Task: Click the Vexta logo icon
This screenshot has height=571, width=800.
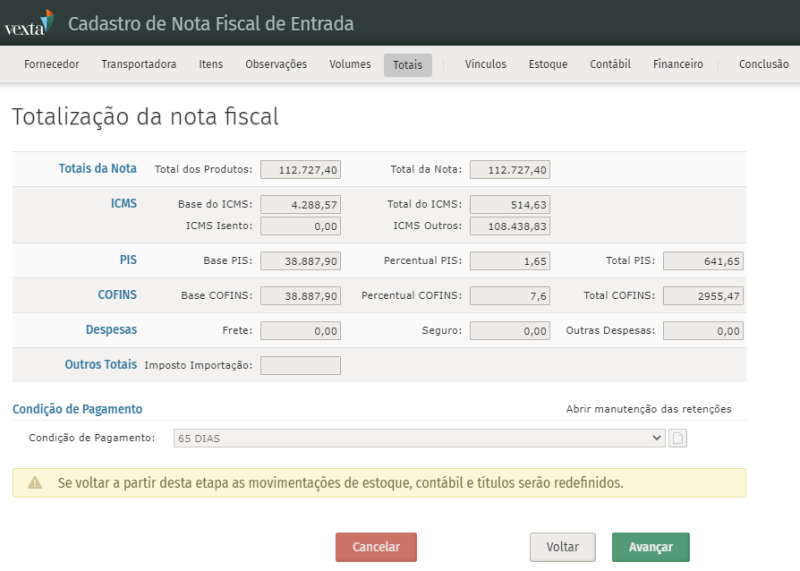Action: pyautogui.click(x=29, y=24)
